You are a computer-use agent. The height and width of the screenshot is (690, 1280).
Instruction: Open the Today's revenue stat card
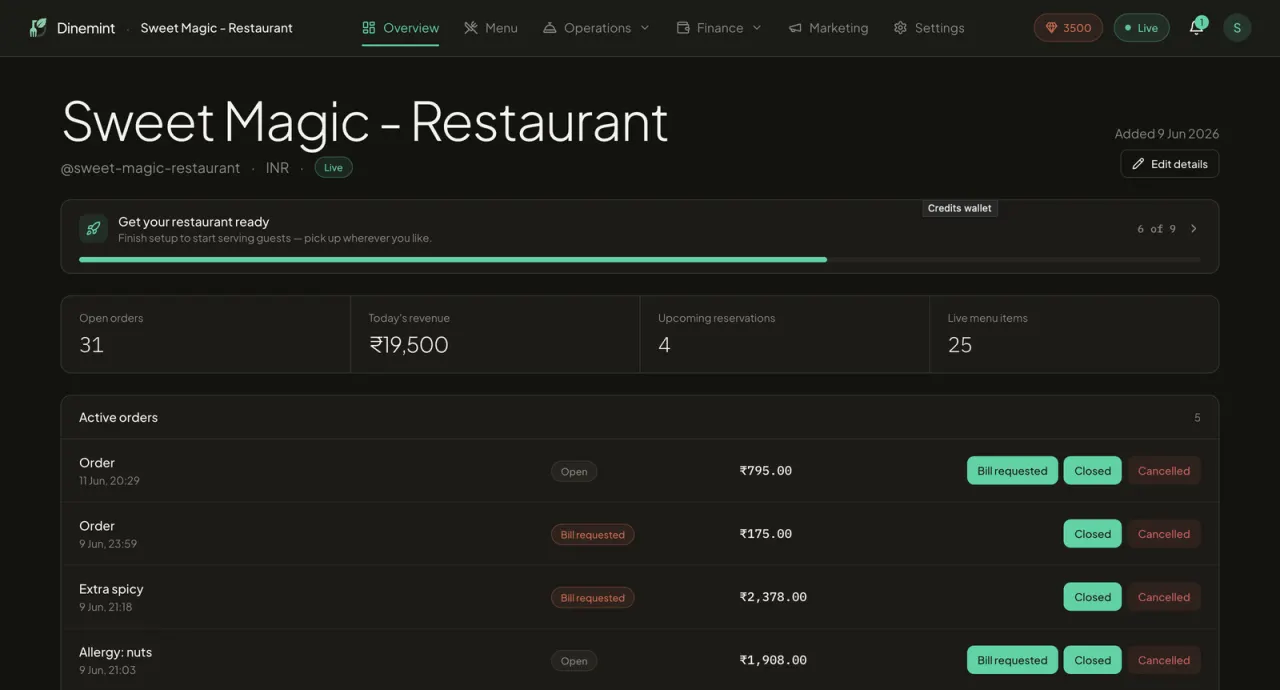495,334
